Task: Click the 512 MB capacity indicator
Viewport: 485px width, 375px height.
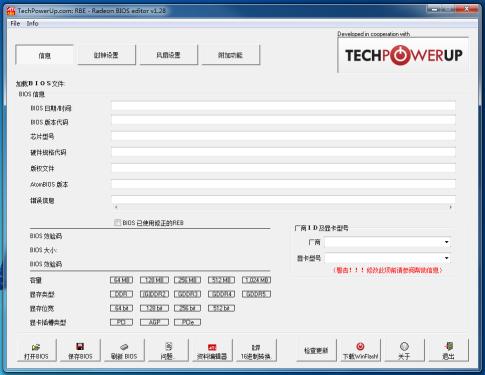Action: (221, 280)
